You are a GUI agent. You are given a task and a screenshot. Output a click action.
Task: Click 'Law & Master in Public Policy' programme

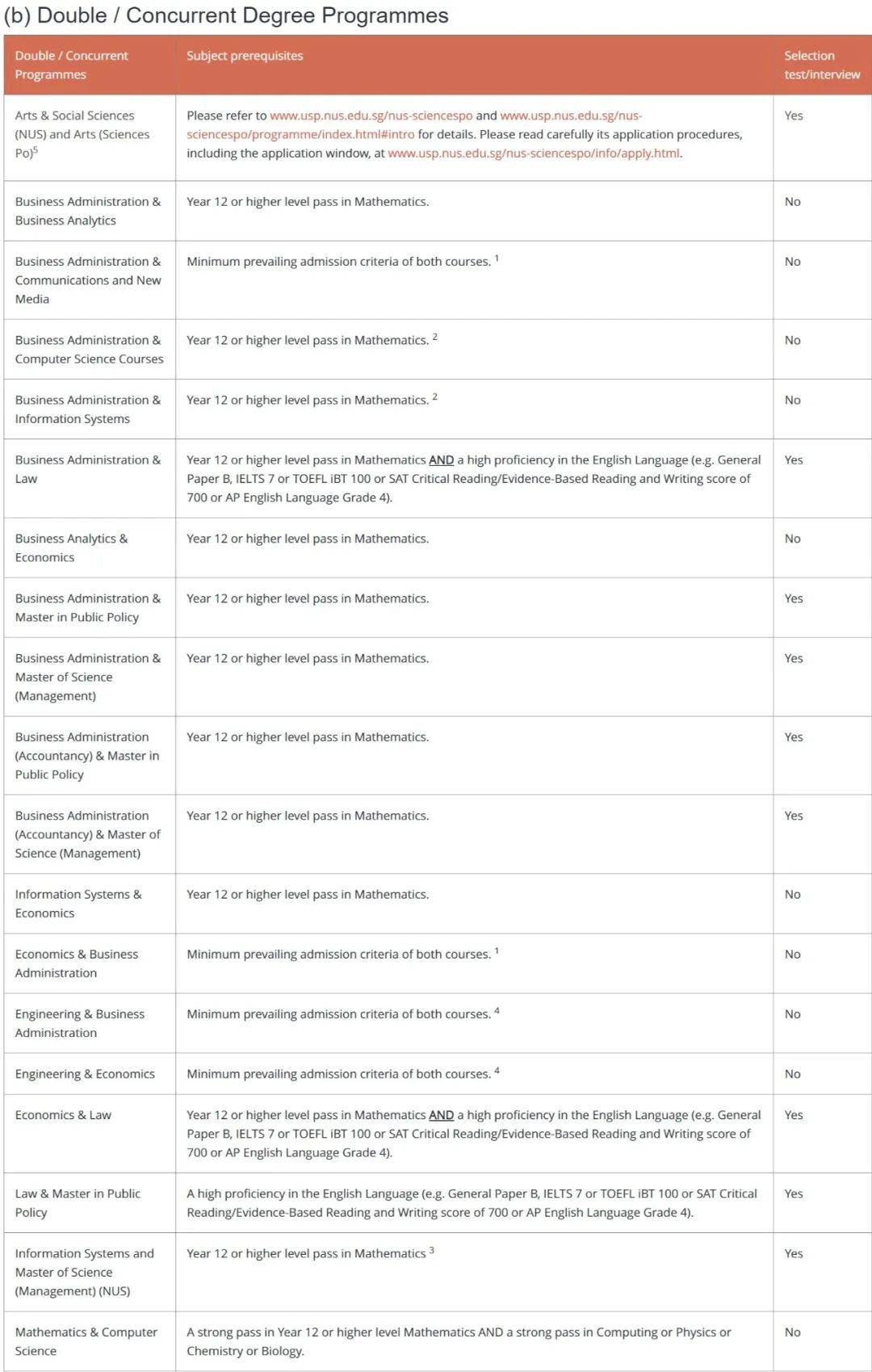point(78,1202)
